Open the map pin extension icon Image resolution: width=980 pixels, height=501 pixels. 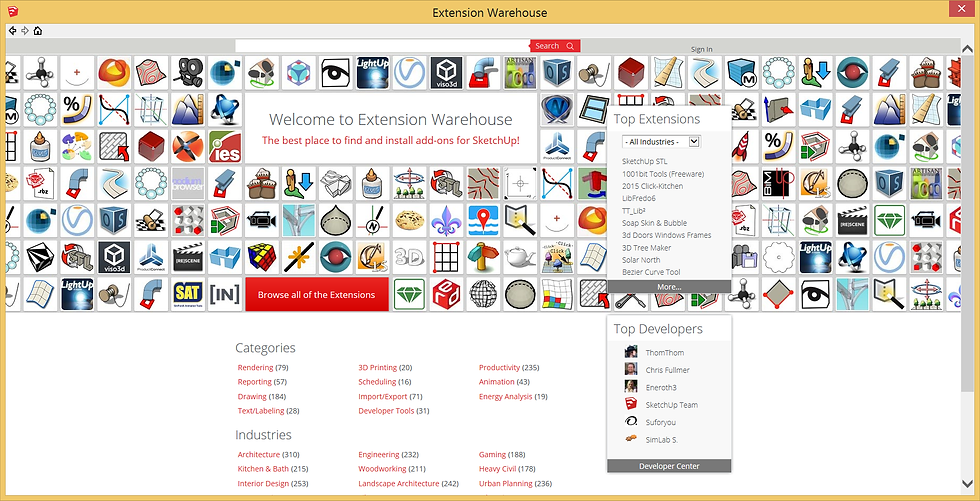click(483, 221)
